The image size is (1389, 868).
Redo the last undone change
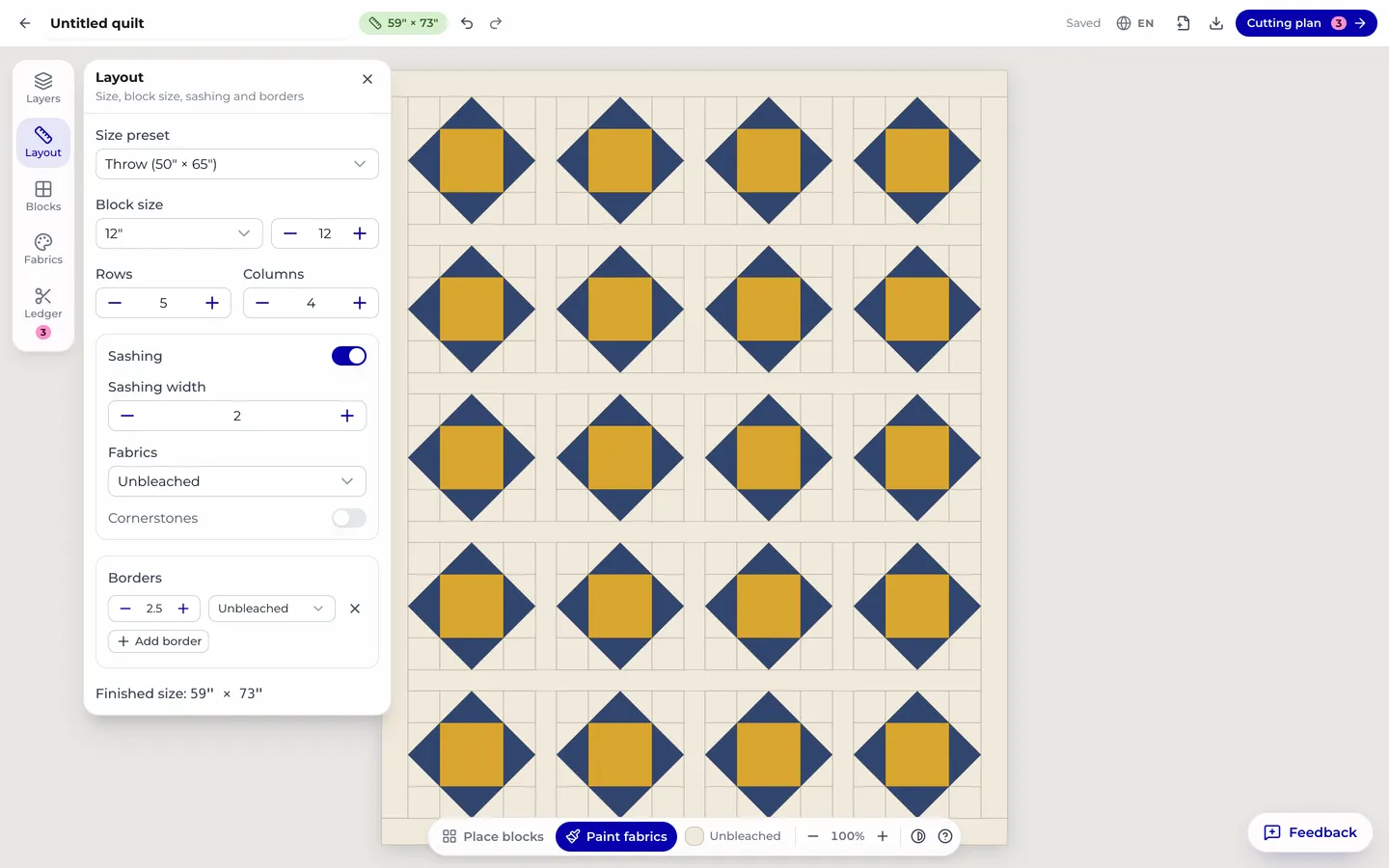(x=496, y=23)
